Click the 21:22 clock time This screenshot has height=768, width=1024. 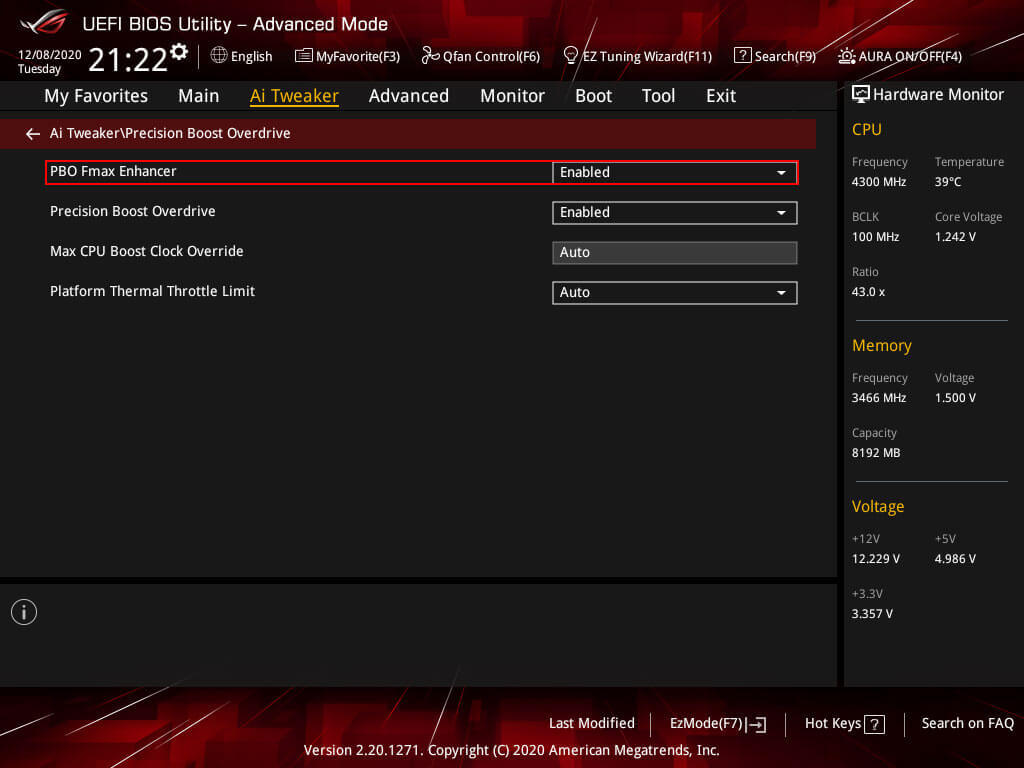(128, 60)
